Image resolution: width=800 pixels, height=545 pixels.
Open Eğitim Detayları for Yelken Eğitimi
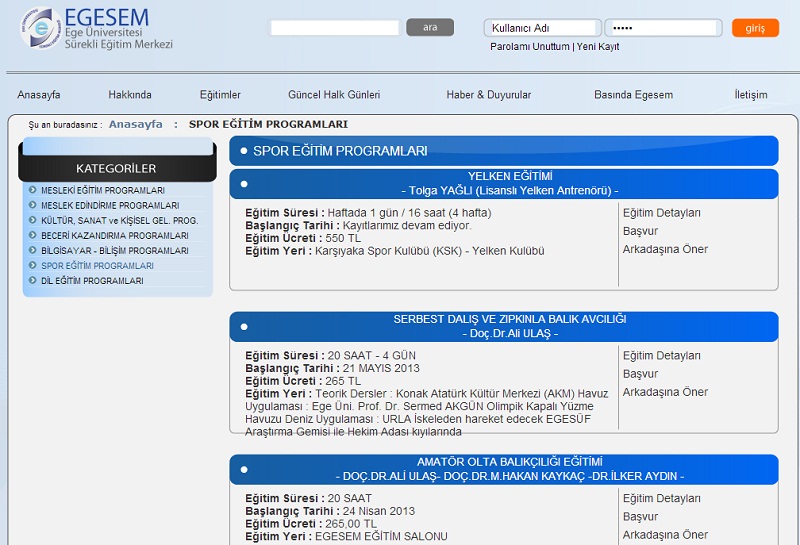(662, 213)
